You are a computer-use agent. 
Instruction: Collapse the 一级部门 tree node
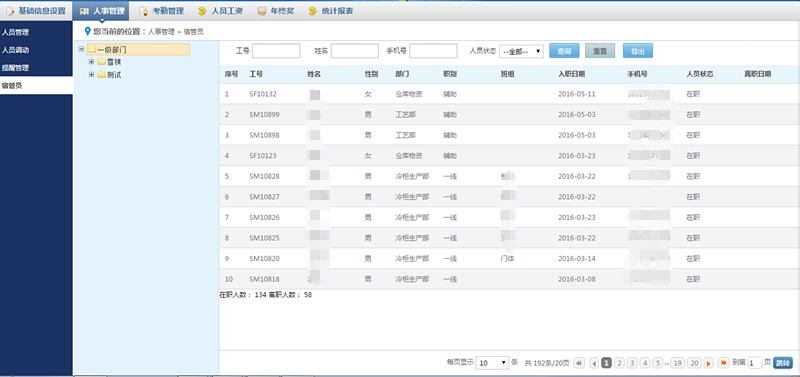[81, 49]
